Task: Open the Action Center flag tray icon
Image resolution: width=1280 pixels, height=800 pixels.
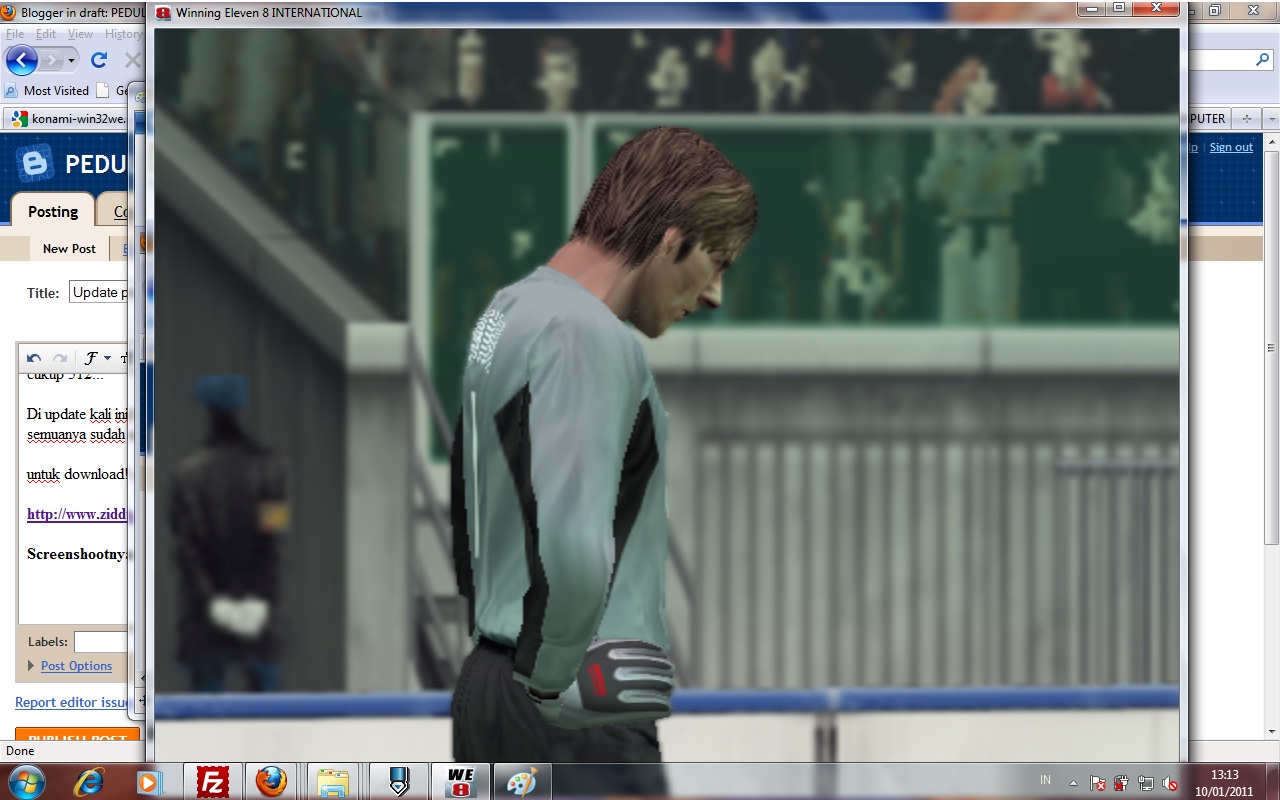Action: click(1098, 784)
